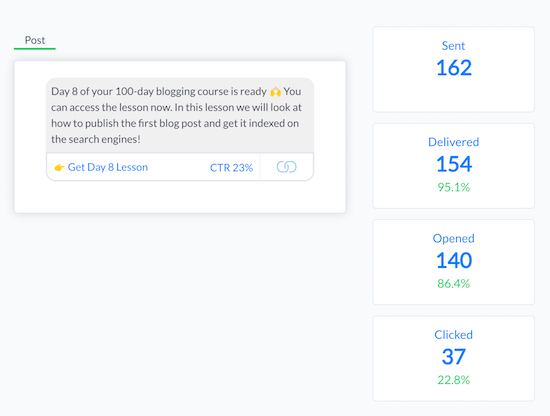Click the 86.4% open rate

[454, 283]
